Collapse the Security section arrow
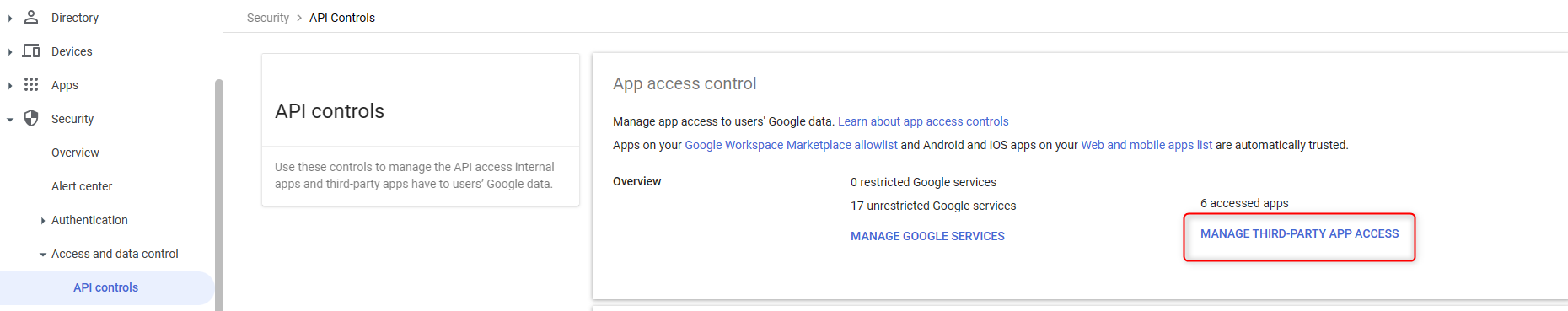This screenshot has height=311, width=1568. tap(9, 119)
